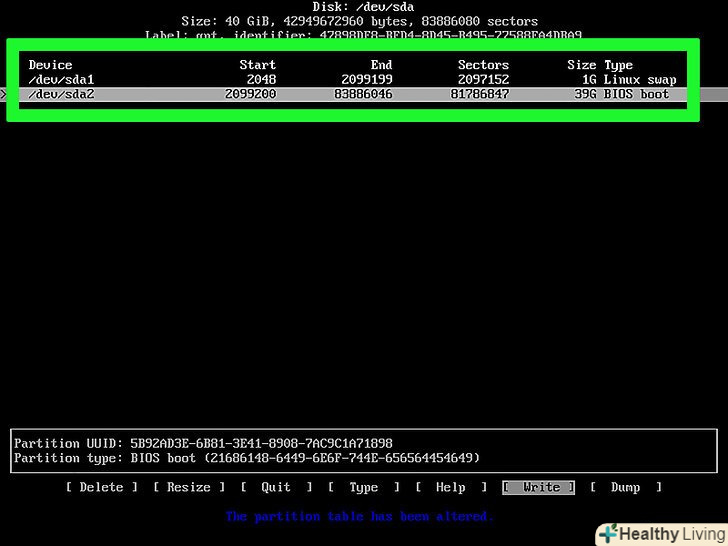This screenshot has width=728, height=546.
Task: Click the Healthy Living logo
Action: (x=661, y=534)
